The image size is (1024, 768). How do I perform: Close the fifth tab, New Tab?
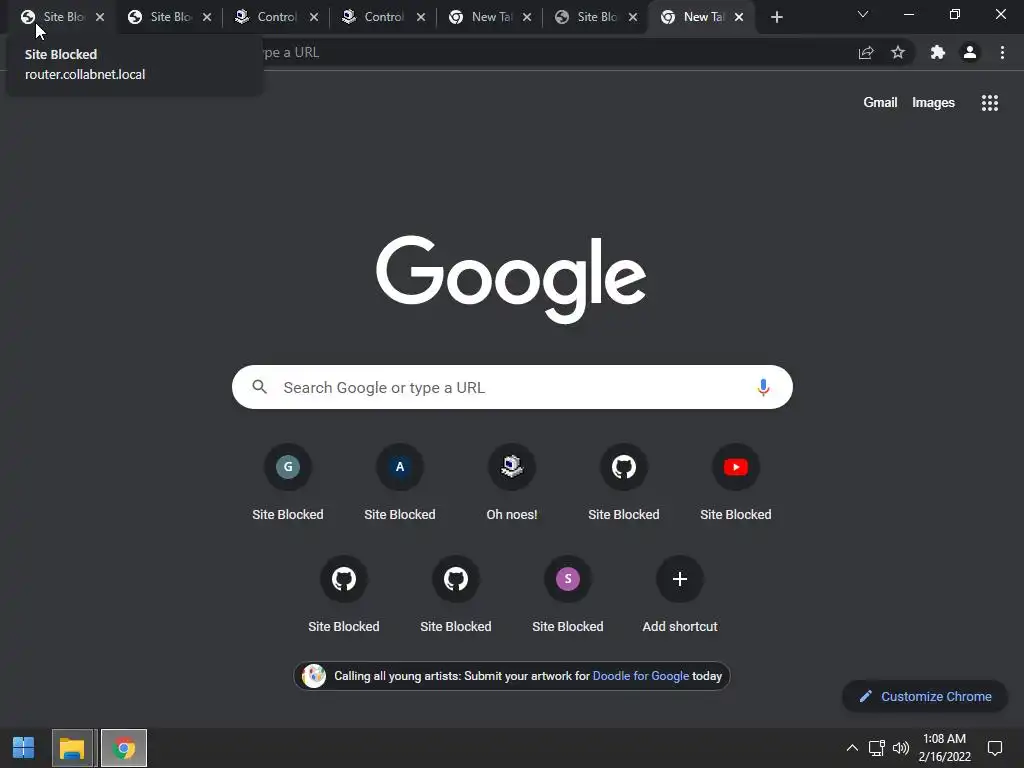click(527, 17)
